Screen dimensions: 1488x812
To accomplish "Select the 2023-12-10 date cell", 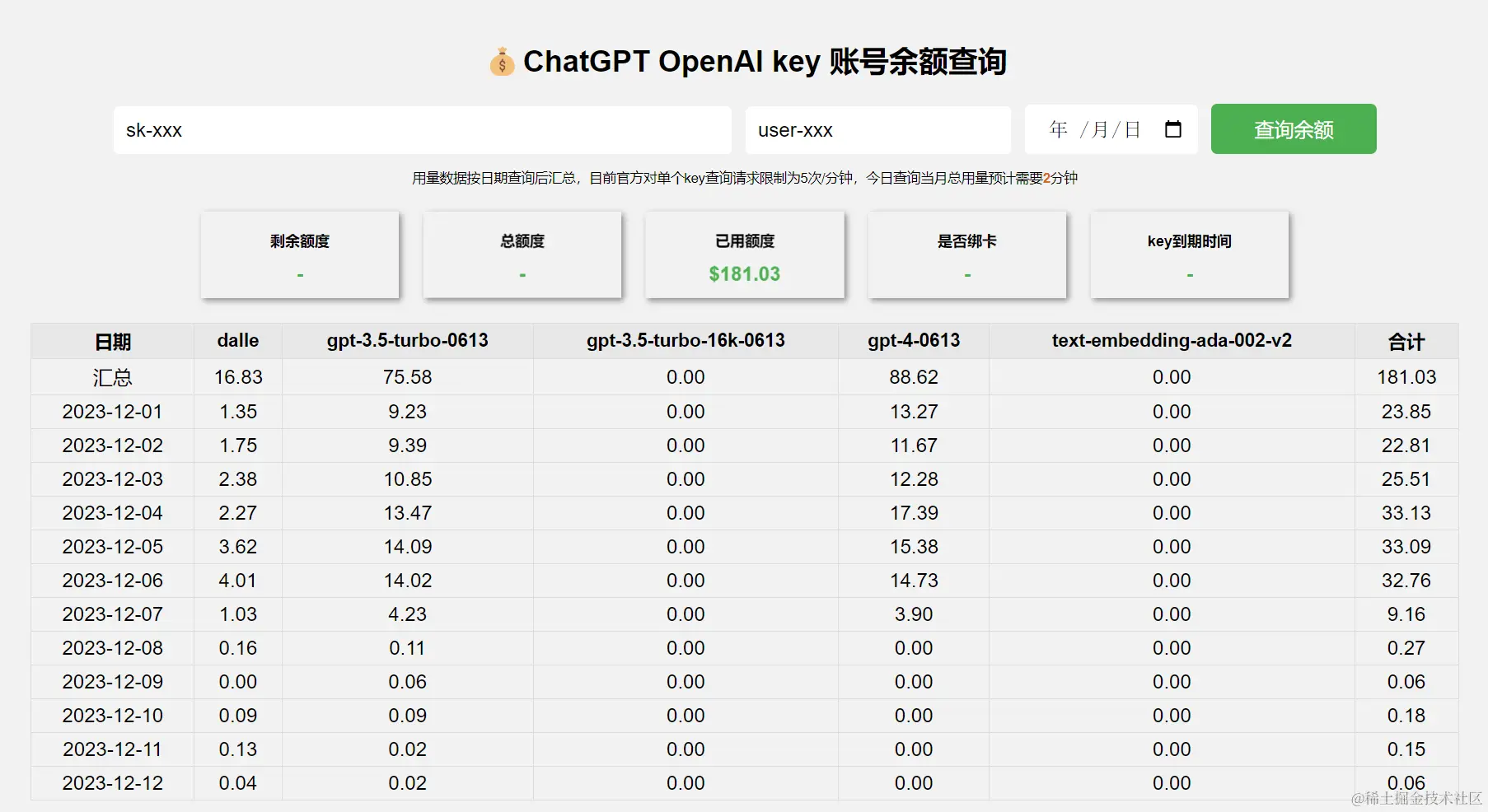I will 113,716.
